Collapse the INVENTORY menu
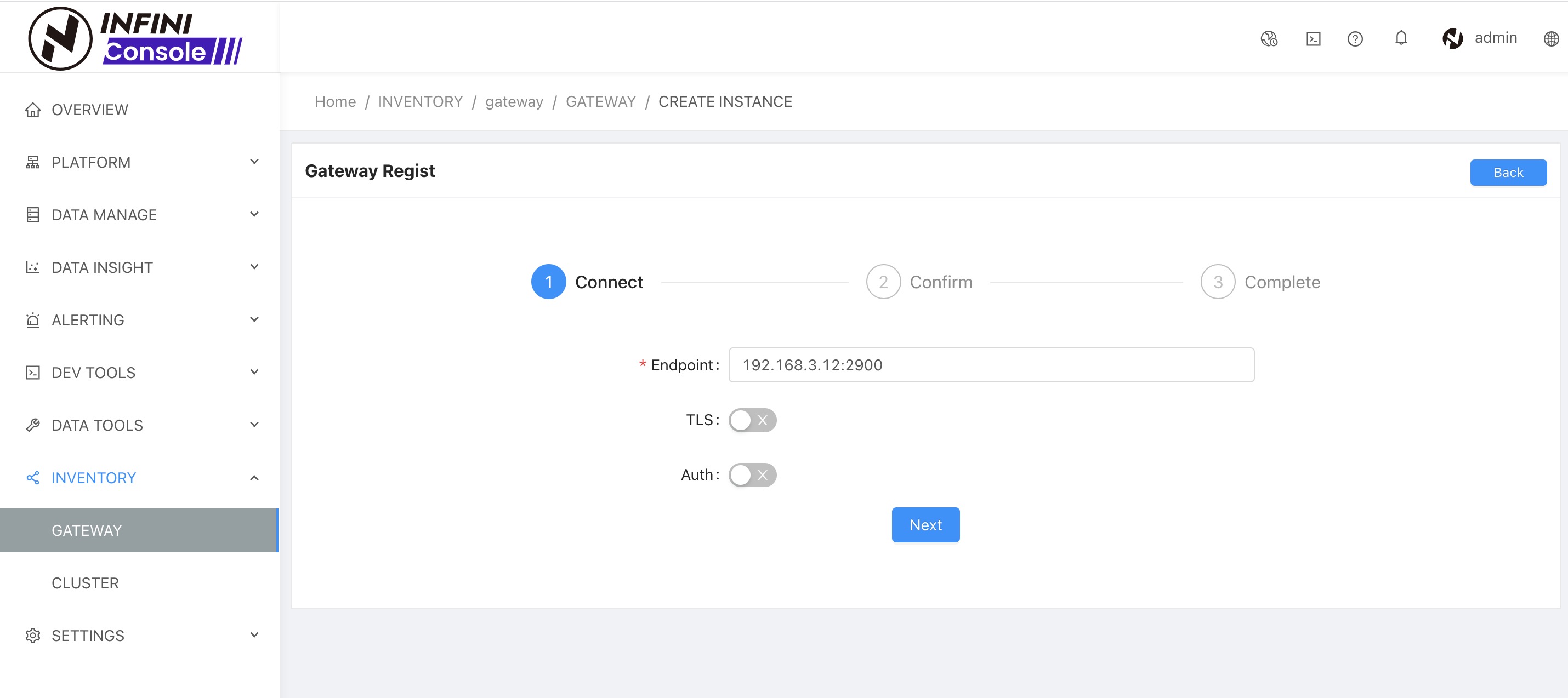 pos(254,478)
